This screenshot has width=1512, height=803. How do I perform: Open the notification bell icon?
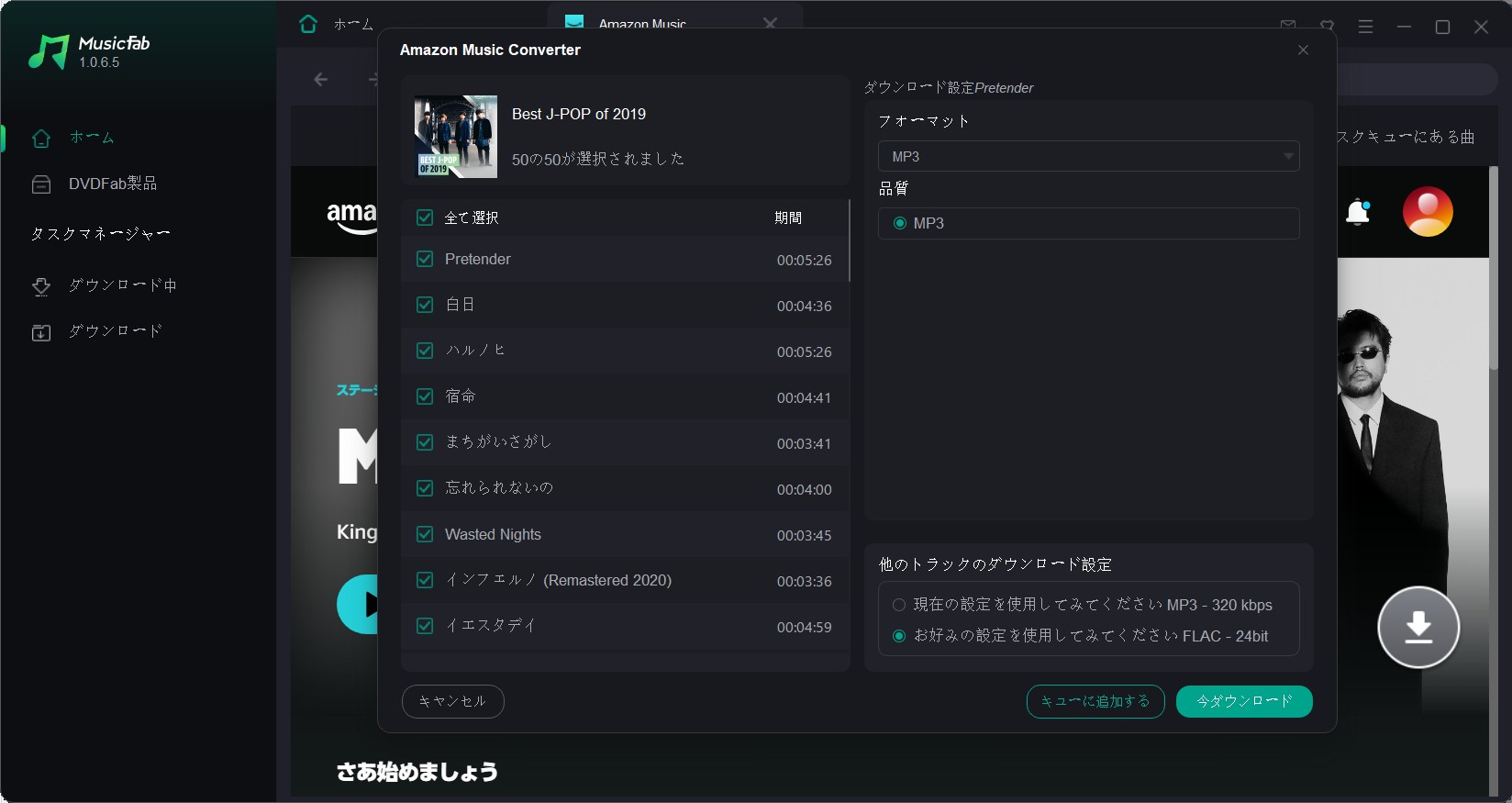[x=1358, y=212]
